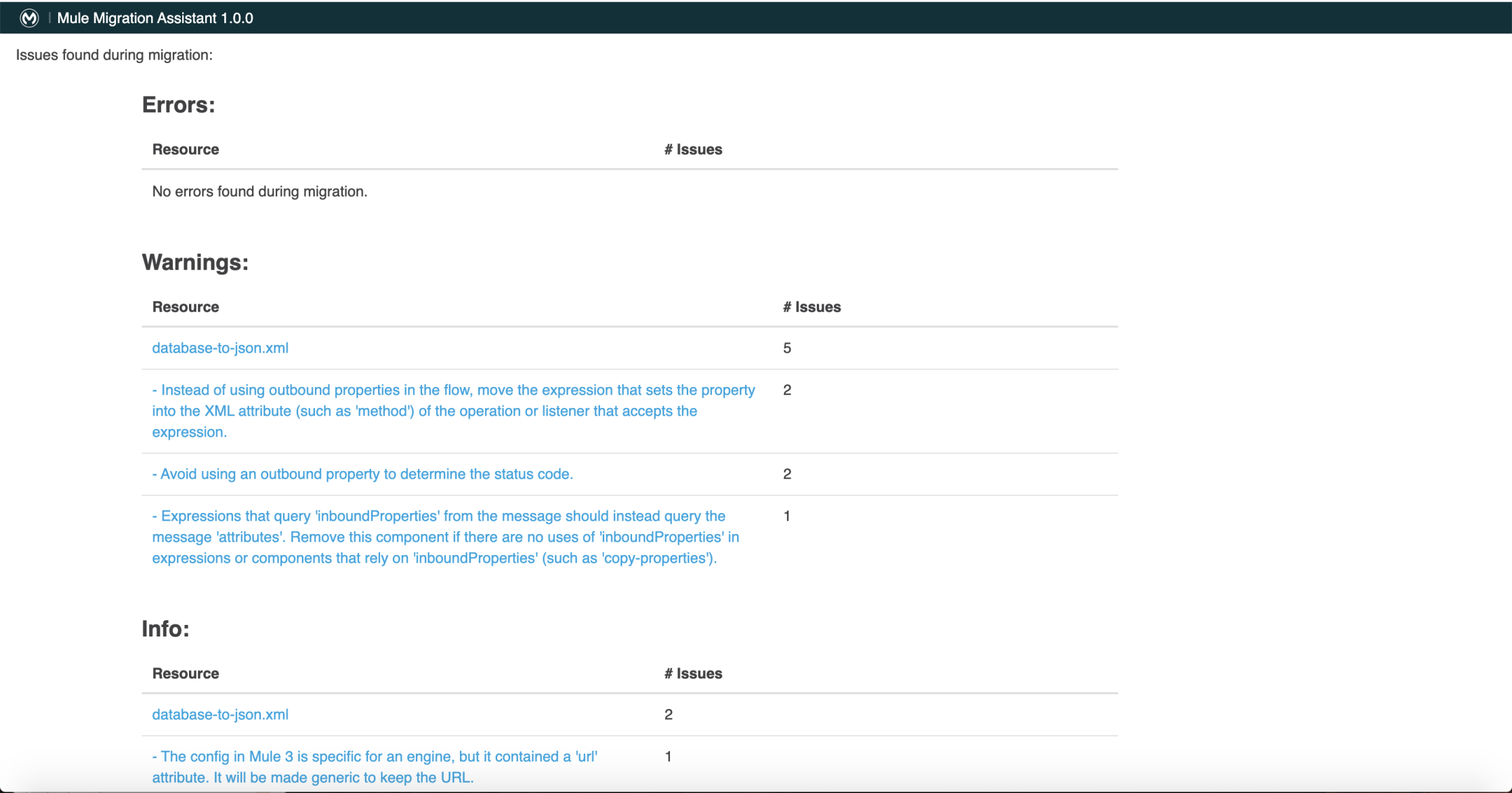1512x793 pixels.
Task: Open the outbound properties flow warning link
Action: click(x=453, y=411)
